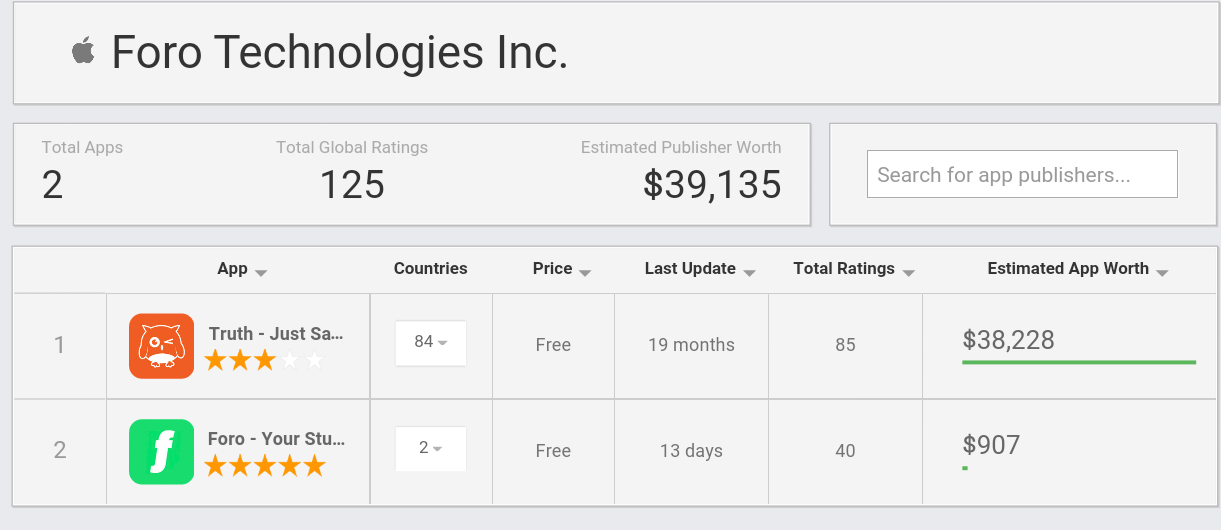Click the Truth app star rating
The image size is (1221, 530).
[264, 361]
